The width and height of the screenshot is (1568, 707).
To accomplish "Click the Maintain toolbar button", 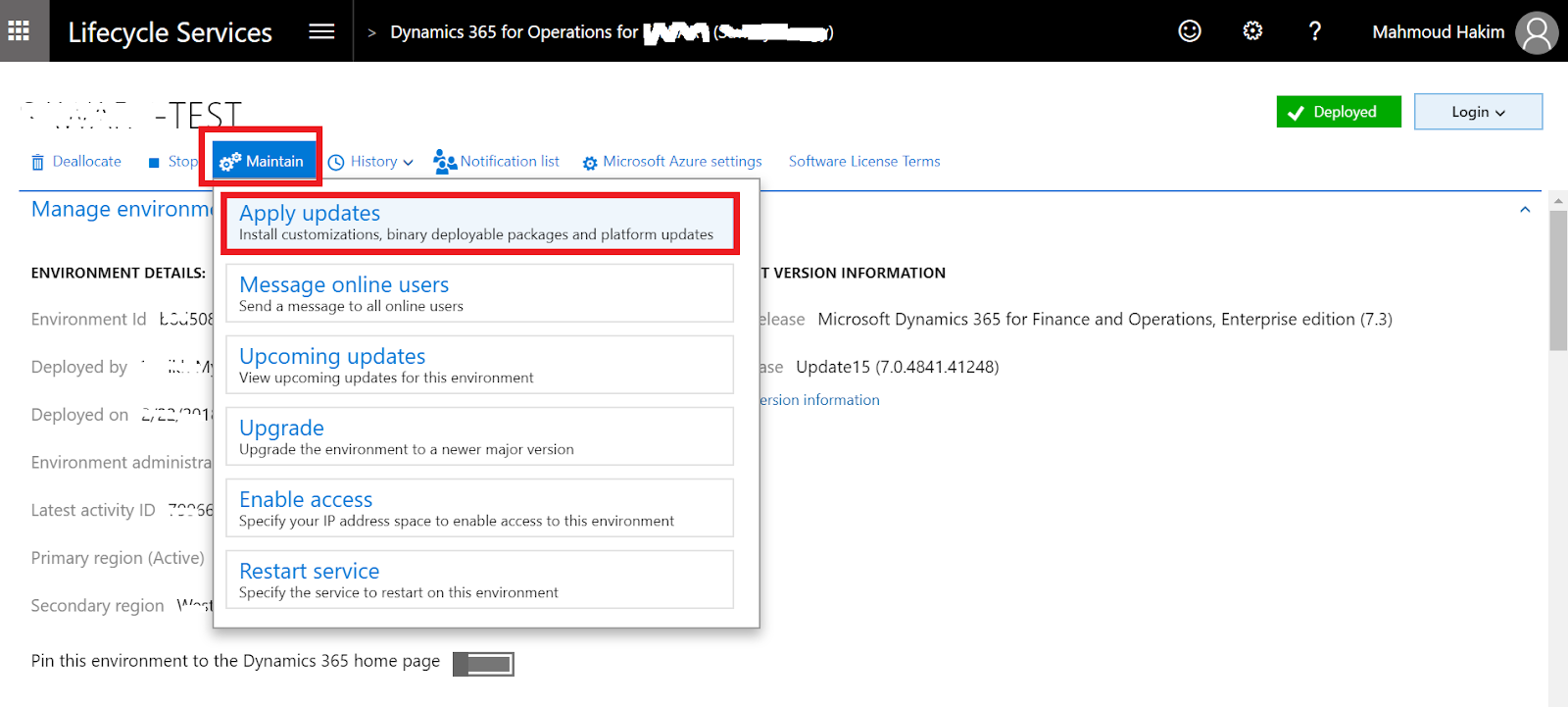I will [264, 161].
